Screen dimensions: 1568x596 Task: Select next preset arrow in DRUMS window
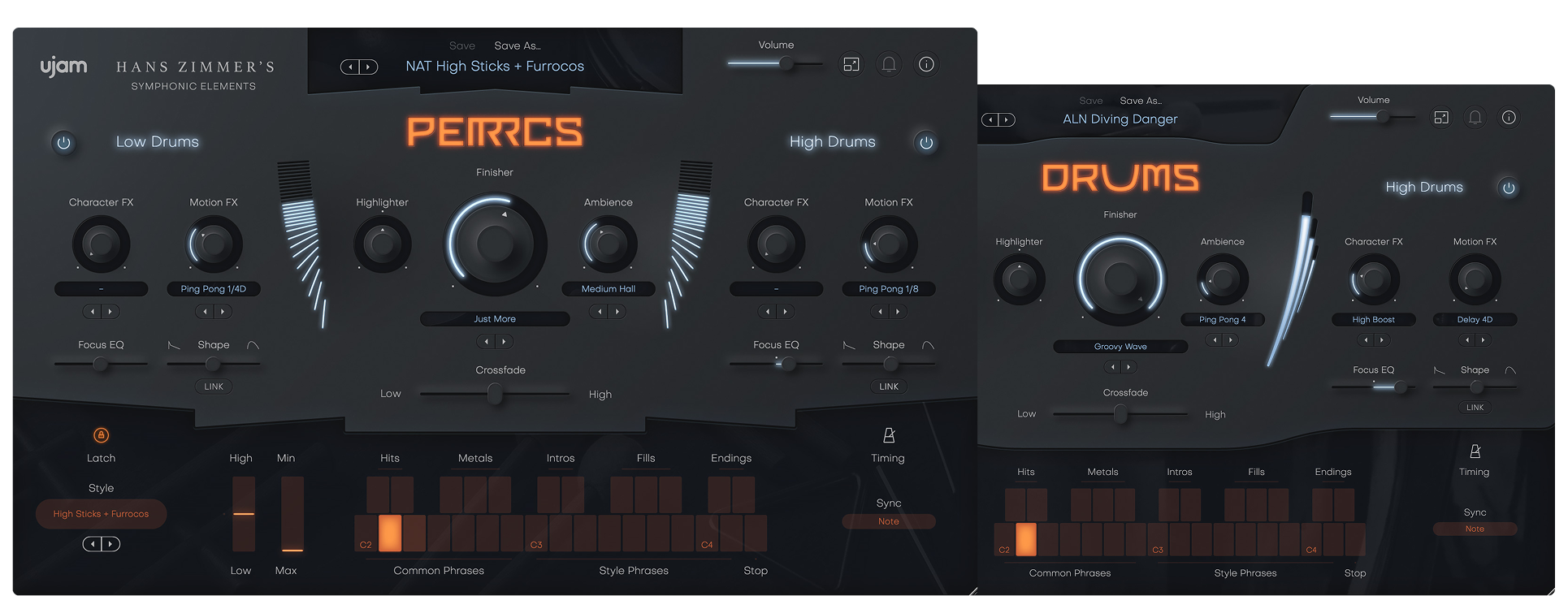(1007, 119)
